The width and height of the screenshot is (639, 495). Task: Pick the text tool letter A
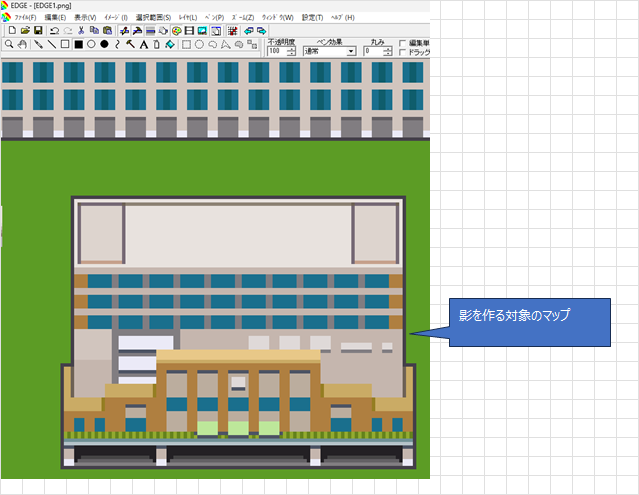144,45
